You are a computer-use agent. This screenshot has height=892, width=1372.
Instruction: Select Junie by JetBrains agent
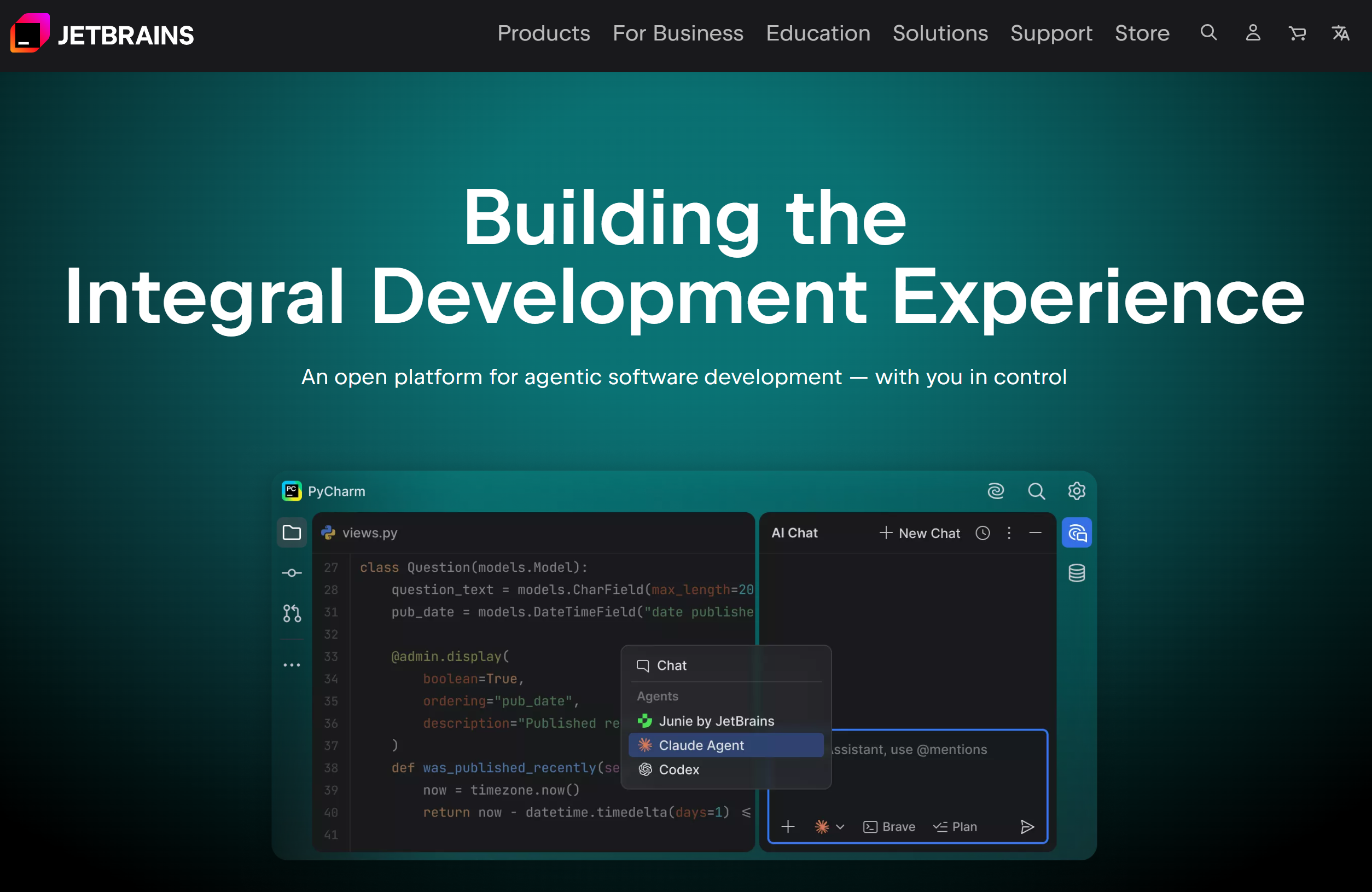726,721
